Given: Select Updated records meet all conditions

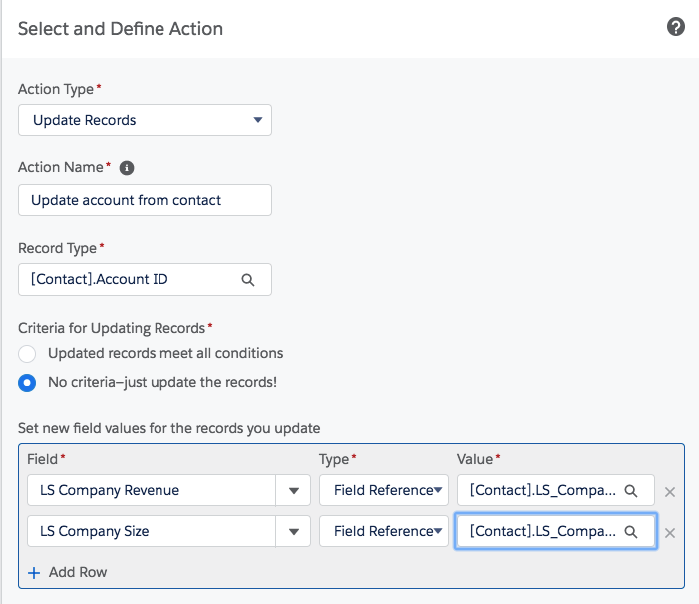Looking at the screenshot, I should (27, 354).
